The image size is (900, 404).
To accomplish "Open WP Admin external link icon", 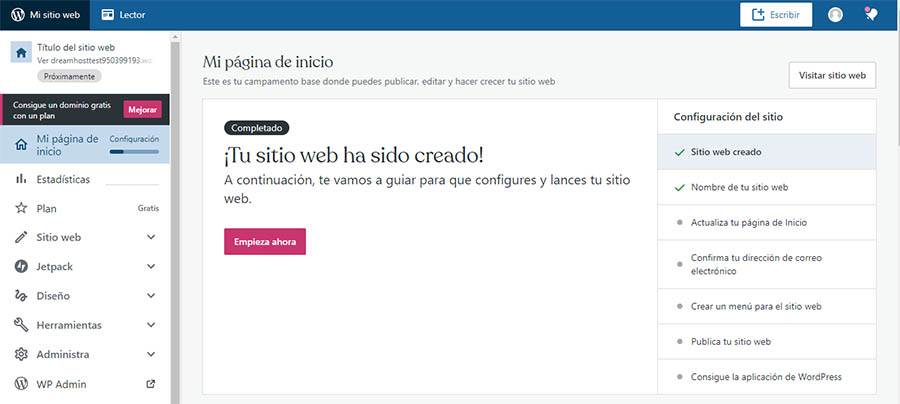I will coord(151,384).
